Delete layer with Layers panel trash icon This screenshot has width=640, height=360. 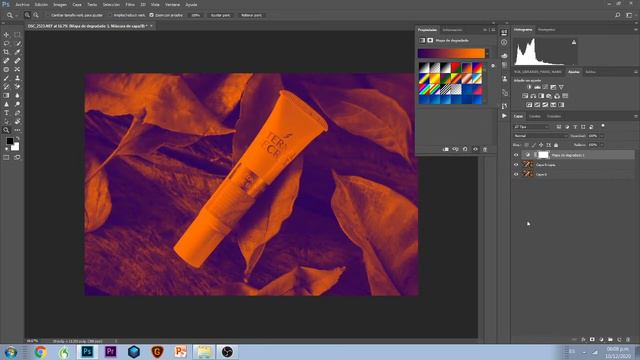(x=628, y=340)
